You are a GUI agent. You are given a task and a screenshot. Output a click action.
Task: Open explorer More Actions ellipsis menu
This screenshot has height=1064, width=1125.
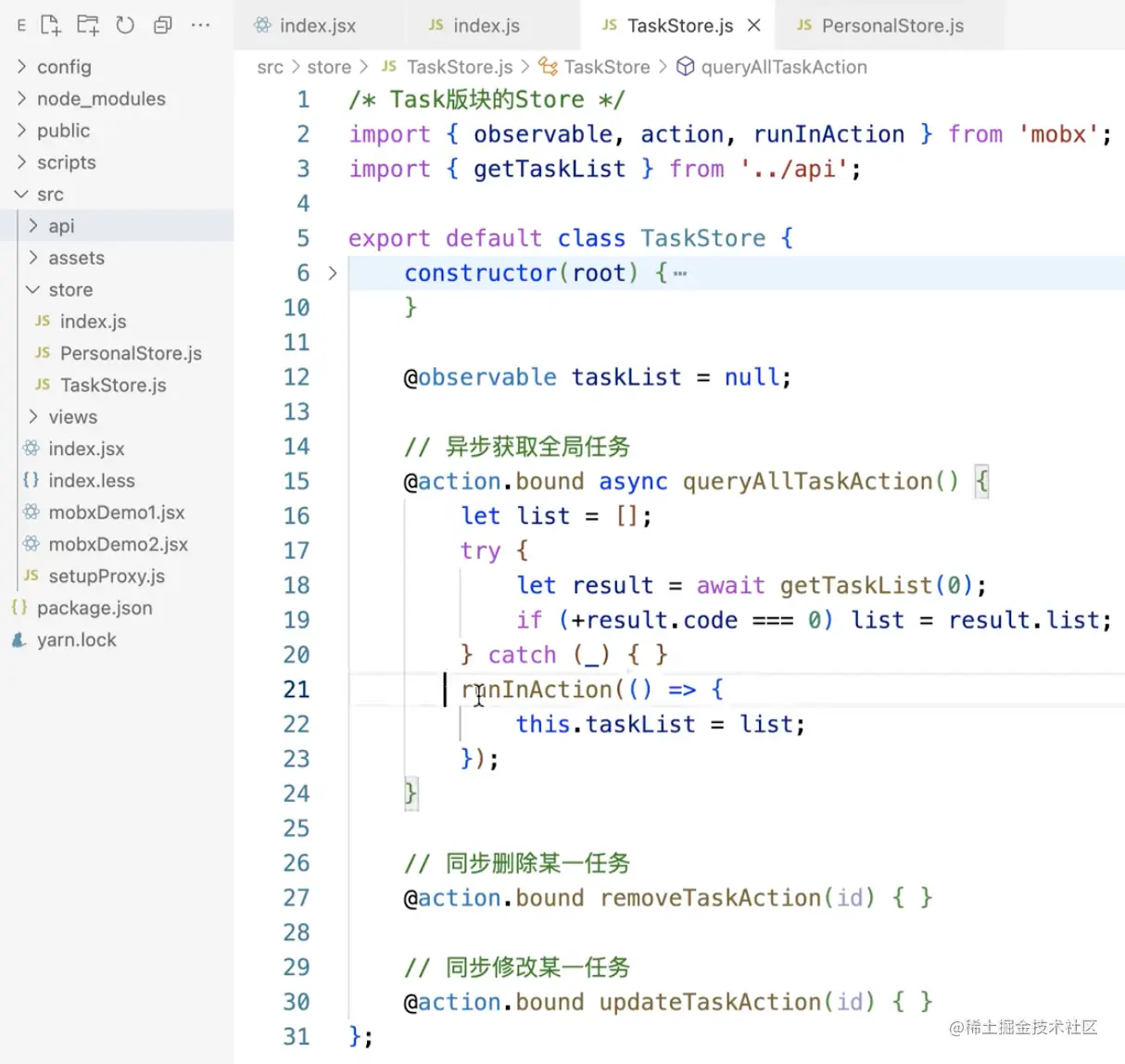click(200, 25)
